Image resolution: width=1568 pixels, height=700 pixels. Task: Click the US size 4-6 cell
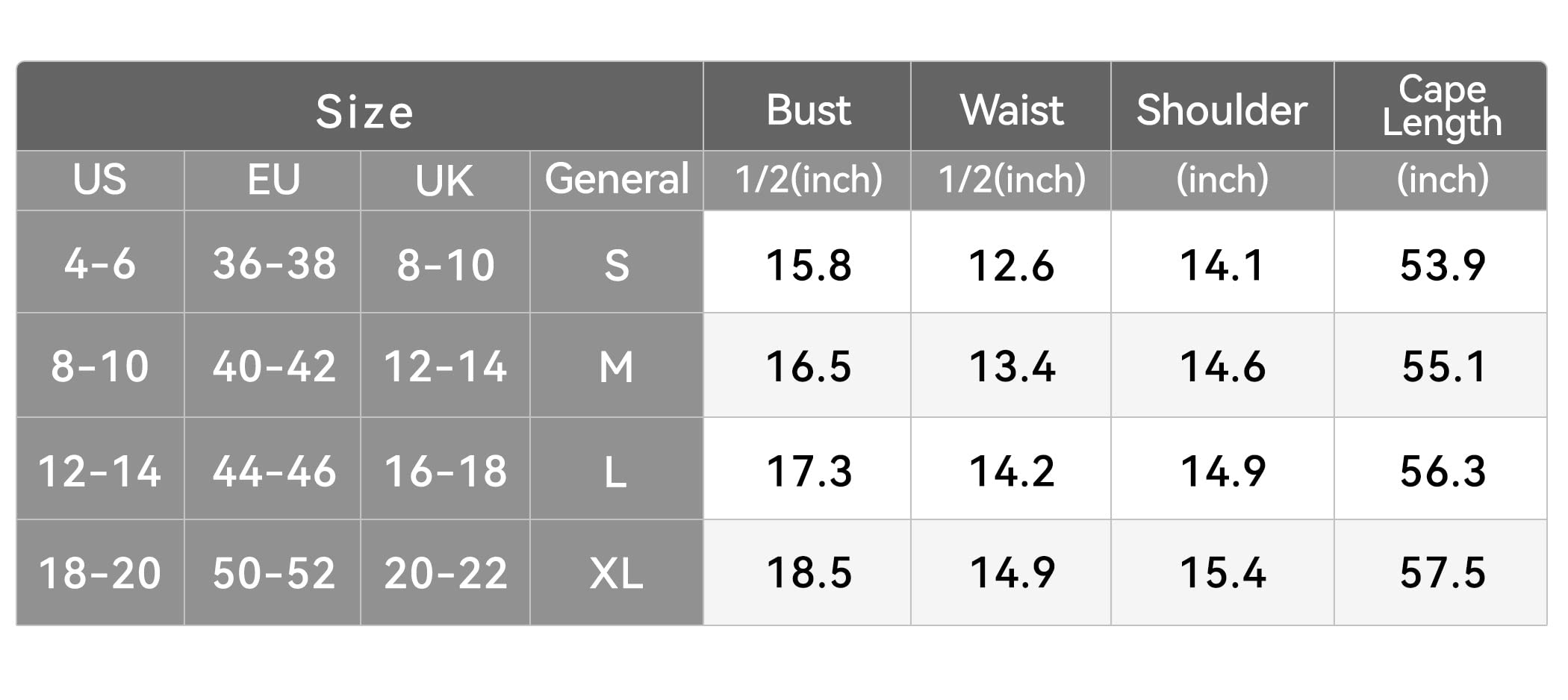click(x=100, y=264)
